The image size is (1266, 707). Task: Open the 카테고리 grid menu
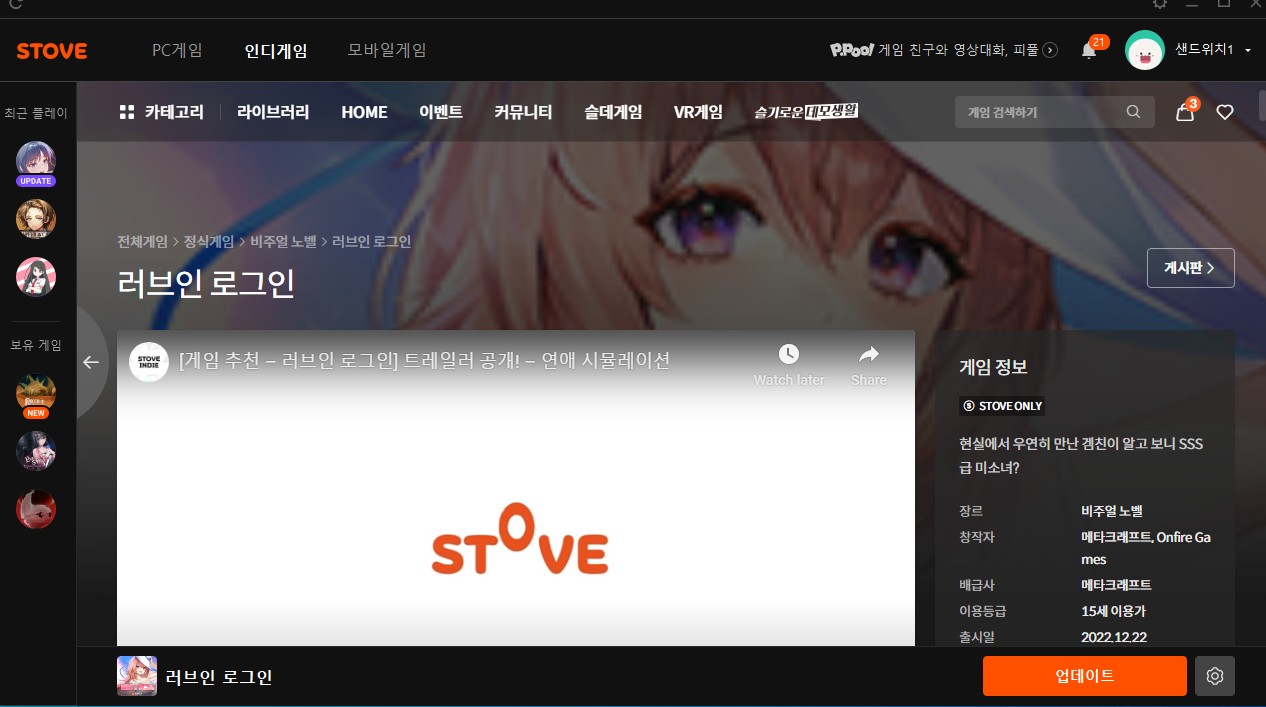pyautogui.click(x=161, y=112)
